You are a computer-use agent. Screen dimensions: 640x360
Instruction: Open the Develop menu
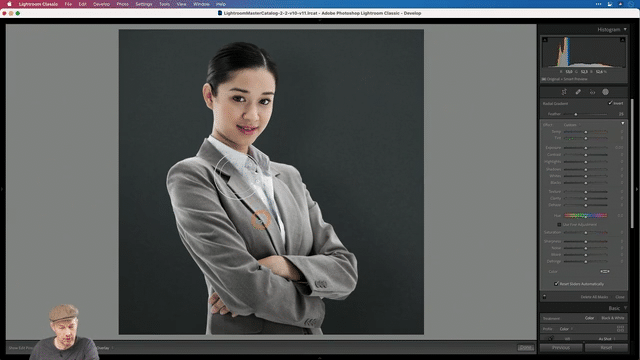point(101,4)
